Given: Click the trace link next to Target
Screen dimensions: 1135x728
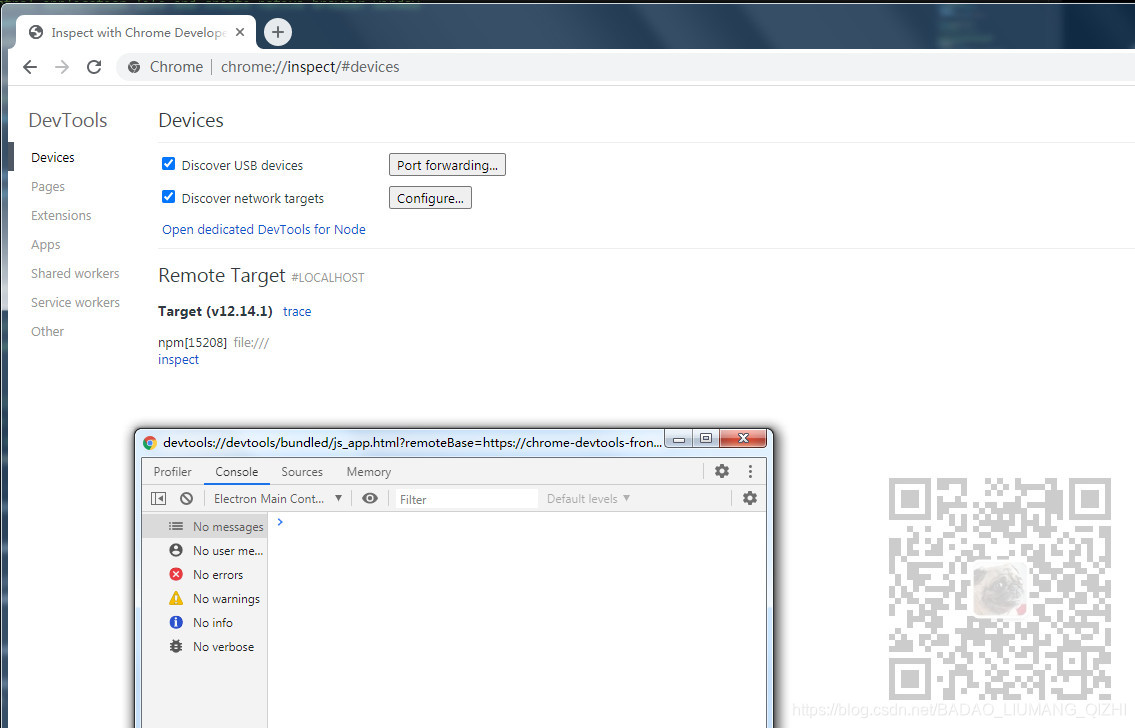Looking at the screenshot, I should [x=297, y=312].
